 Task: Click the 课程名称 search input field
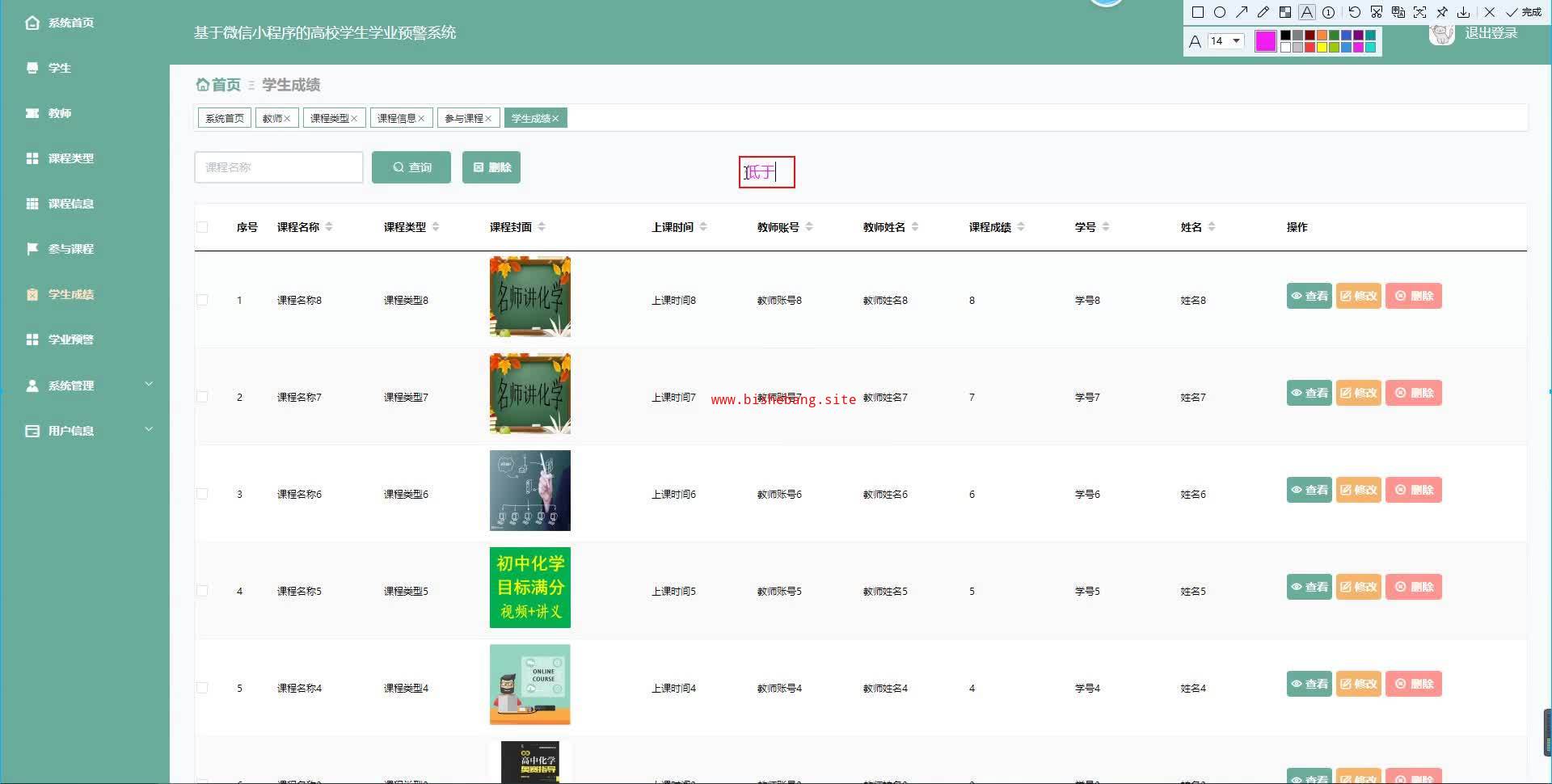coord(279,167)
